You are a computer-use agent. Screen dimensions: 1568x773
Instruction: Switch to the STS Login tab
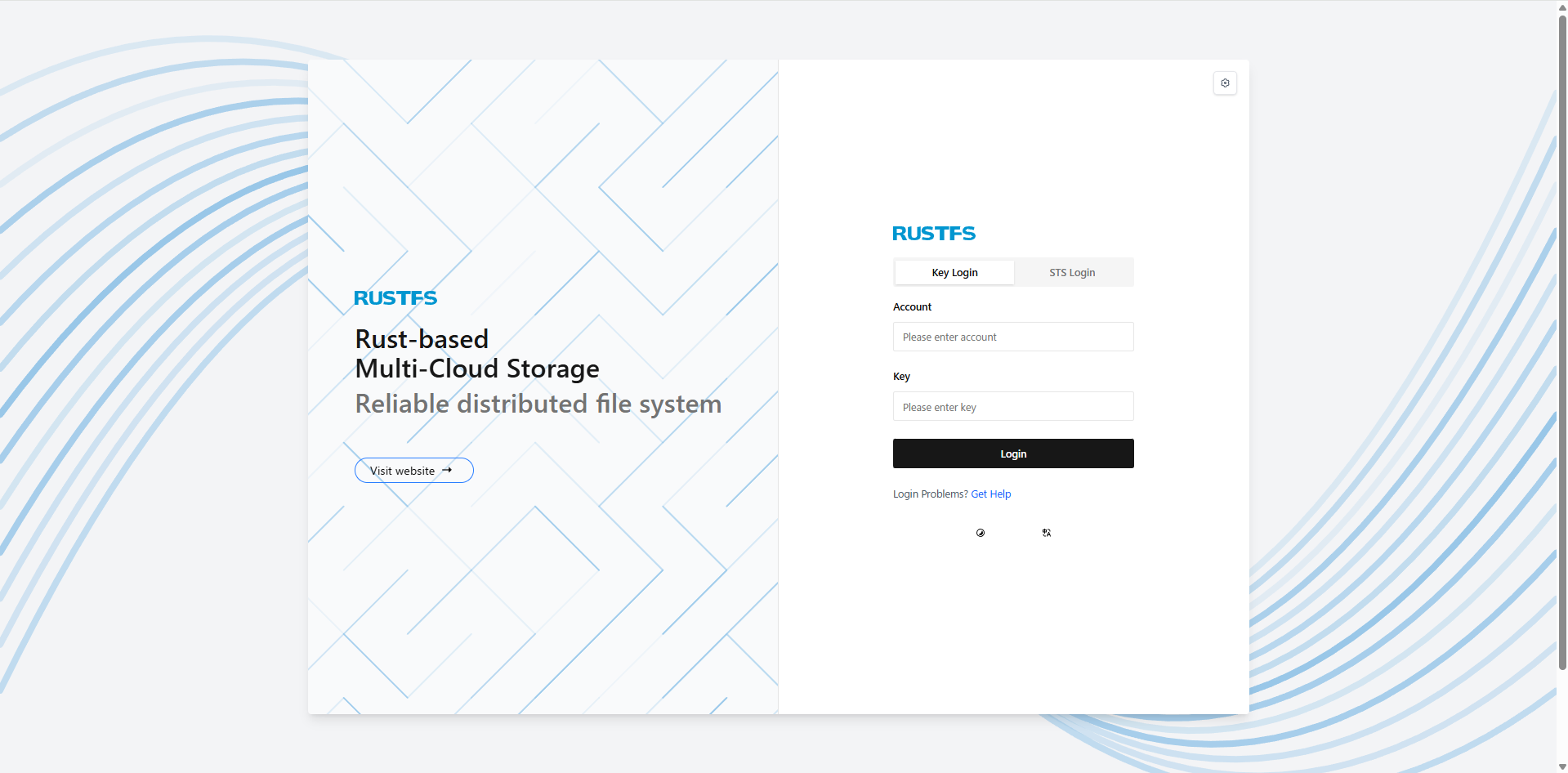pos(1073,272)
